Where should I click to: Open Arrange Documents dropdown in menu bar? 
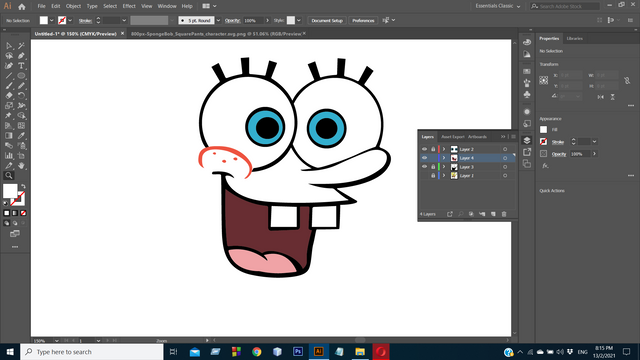[209, 6]
